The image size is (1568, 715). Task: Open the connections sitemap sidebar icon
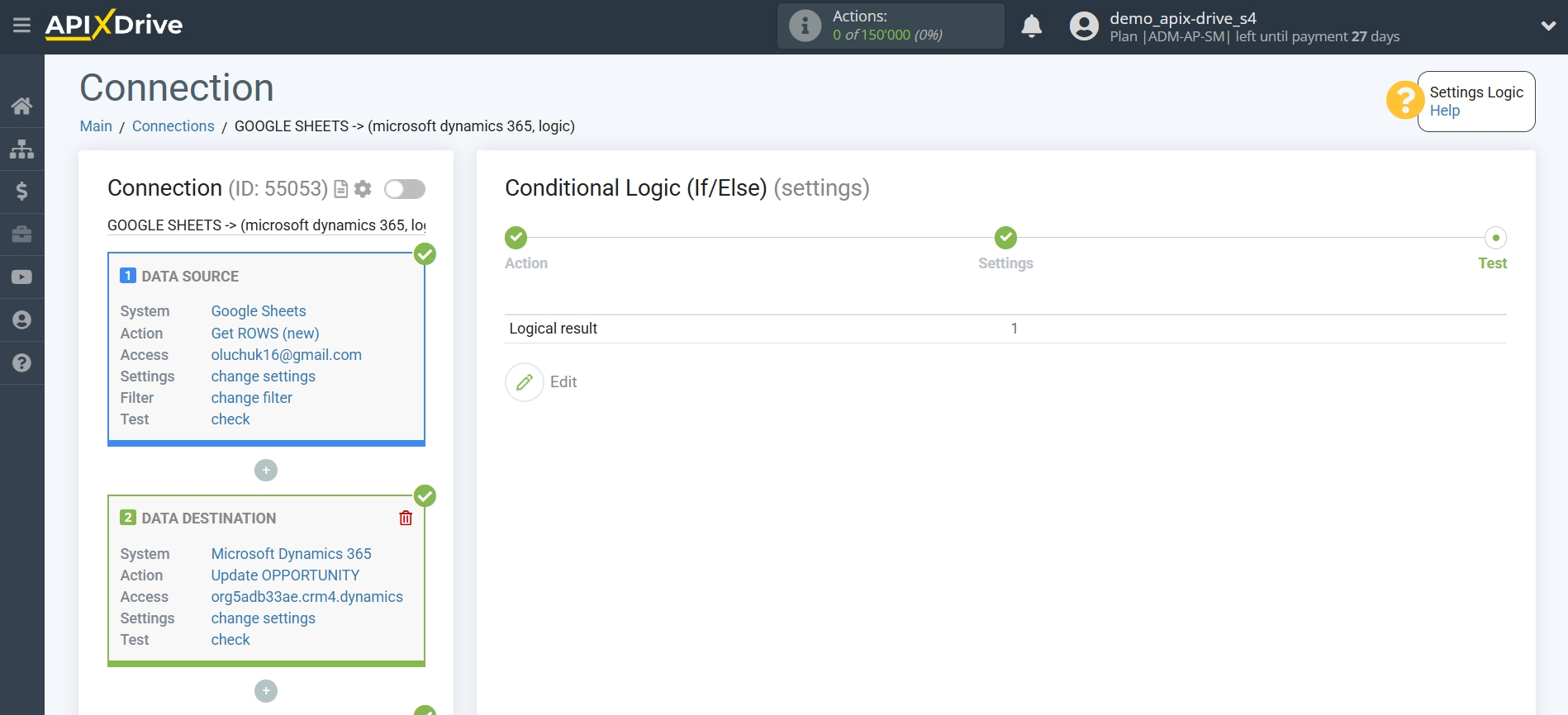tap(22, 149)
